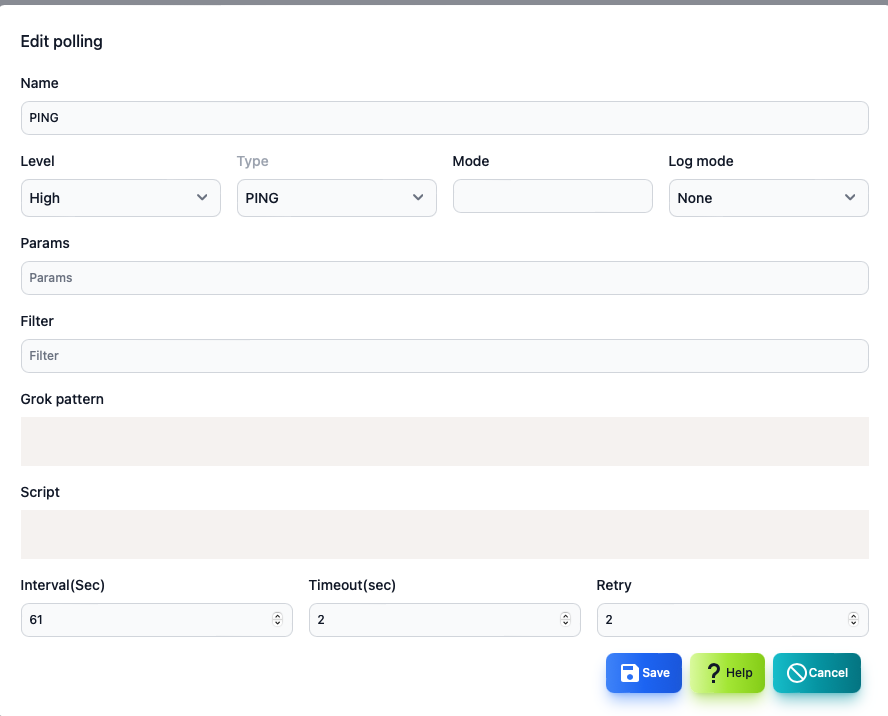This screenshot has width=888, height=716.
Task: Open the Type dropdown showing PING
Action: coord(336,198)
